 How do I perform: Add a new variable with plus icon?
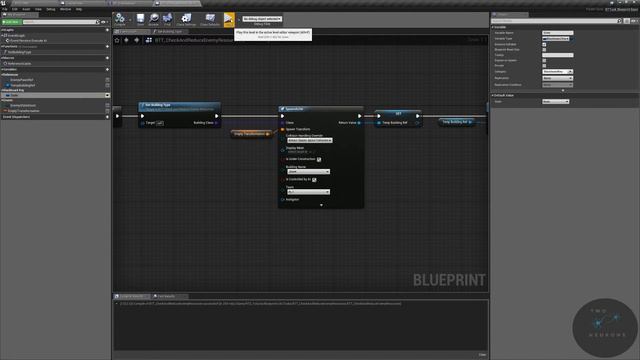107,69
